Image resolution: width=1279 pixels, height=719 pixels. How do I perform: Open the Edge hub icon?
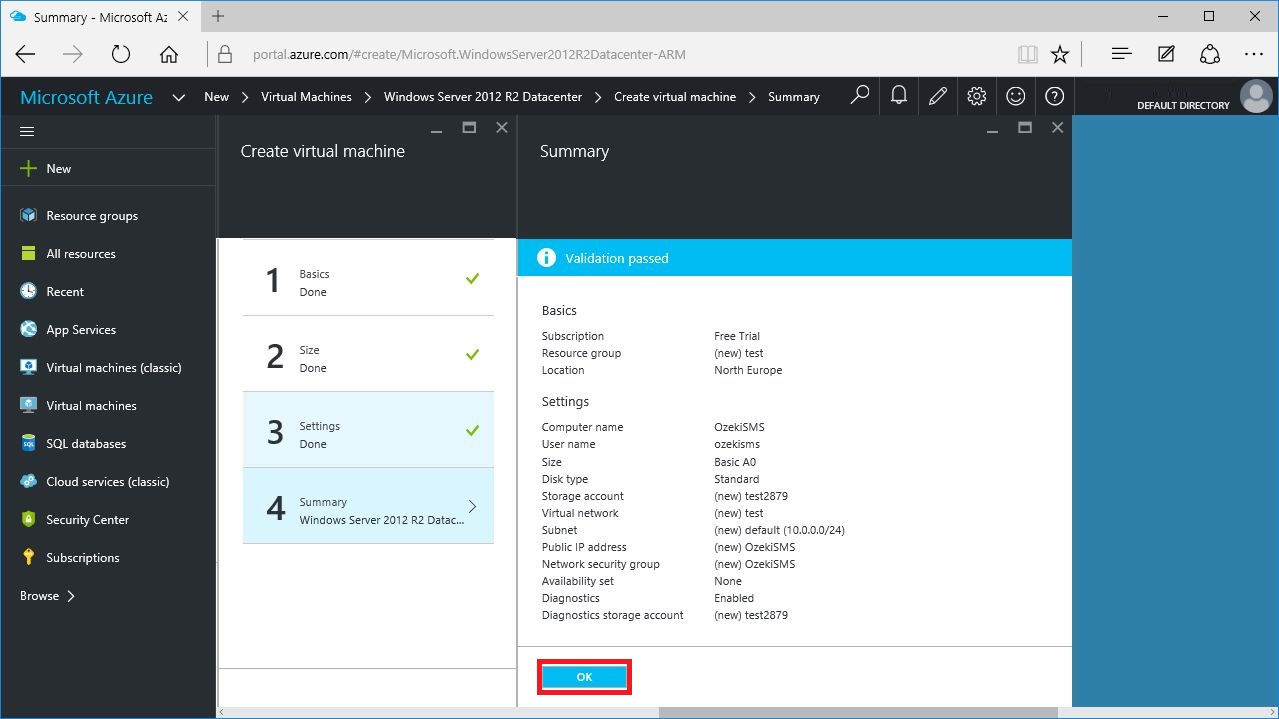point(1122,54)
